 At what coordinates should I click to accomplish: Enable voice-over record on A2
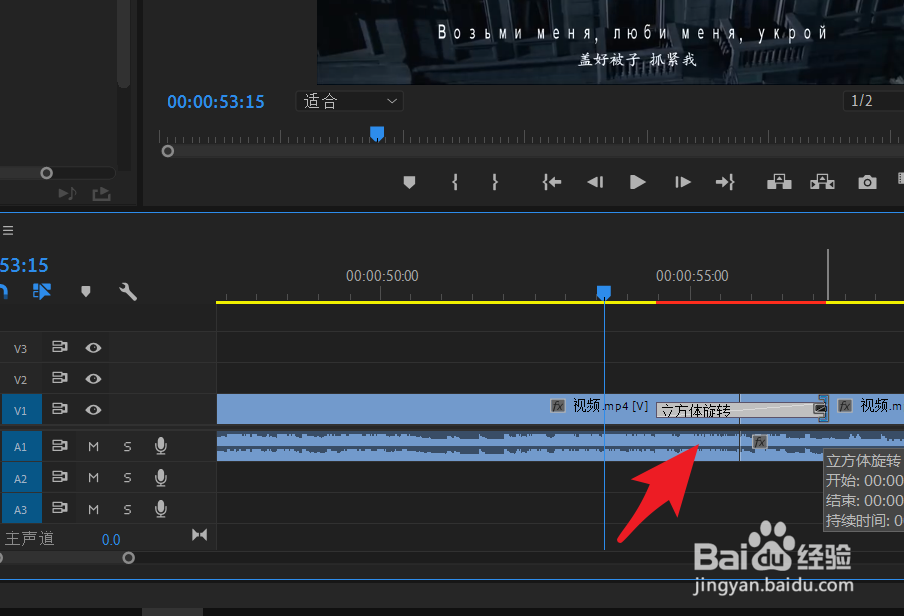pyautogui.click(x=161, y=478)
